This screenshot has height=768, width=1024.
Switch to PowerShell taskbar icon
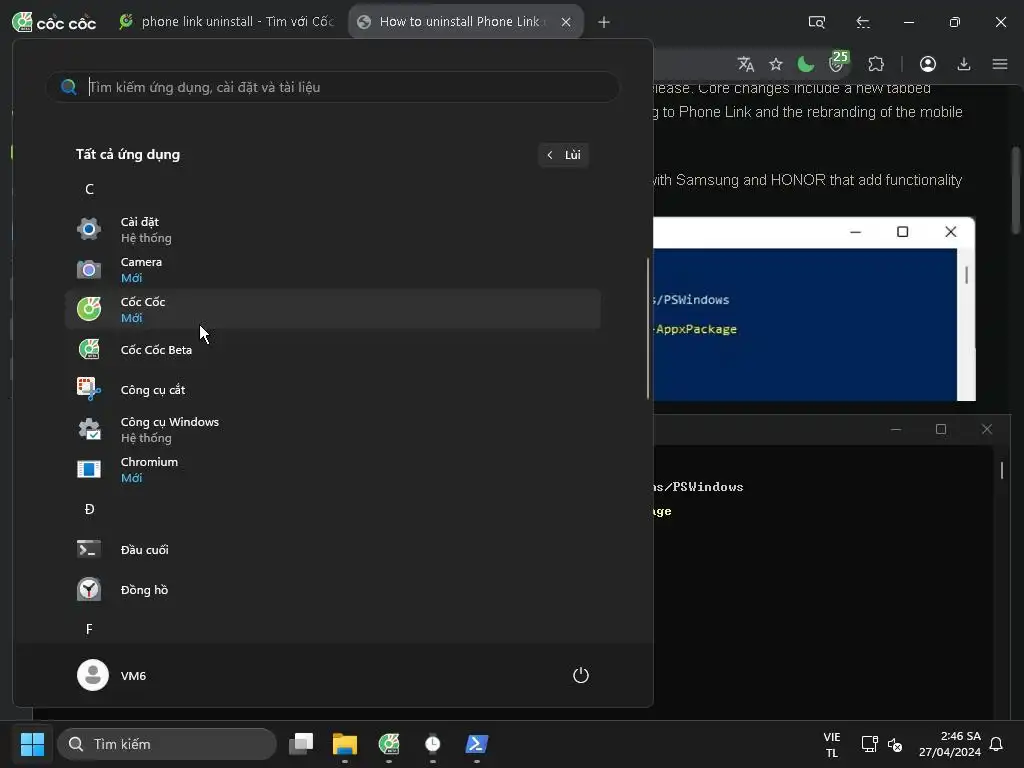point(476,744)
